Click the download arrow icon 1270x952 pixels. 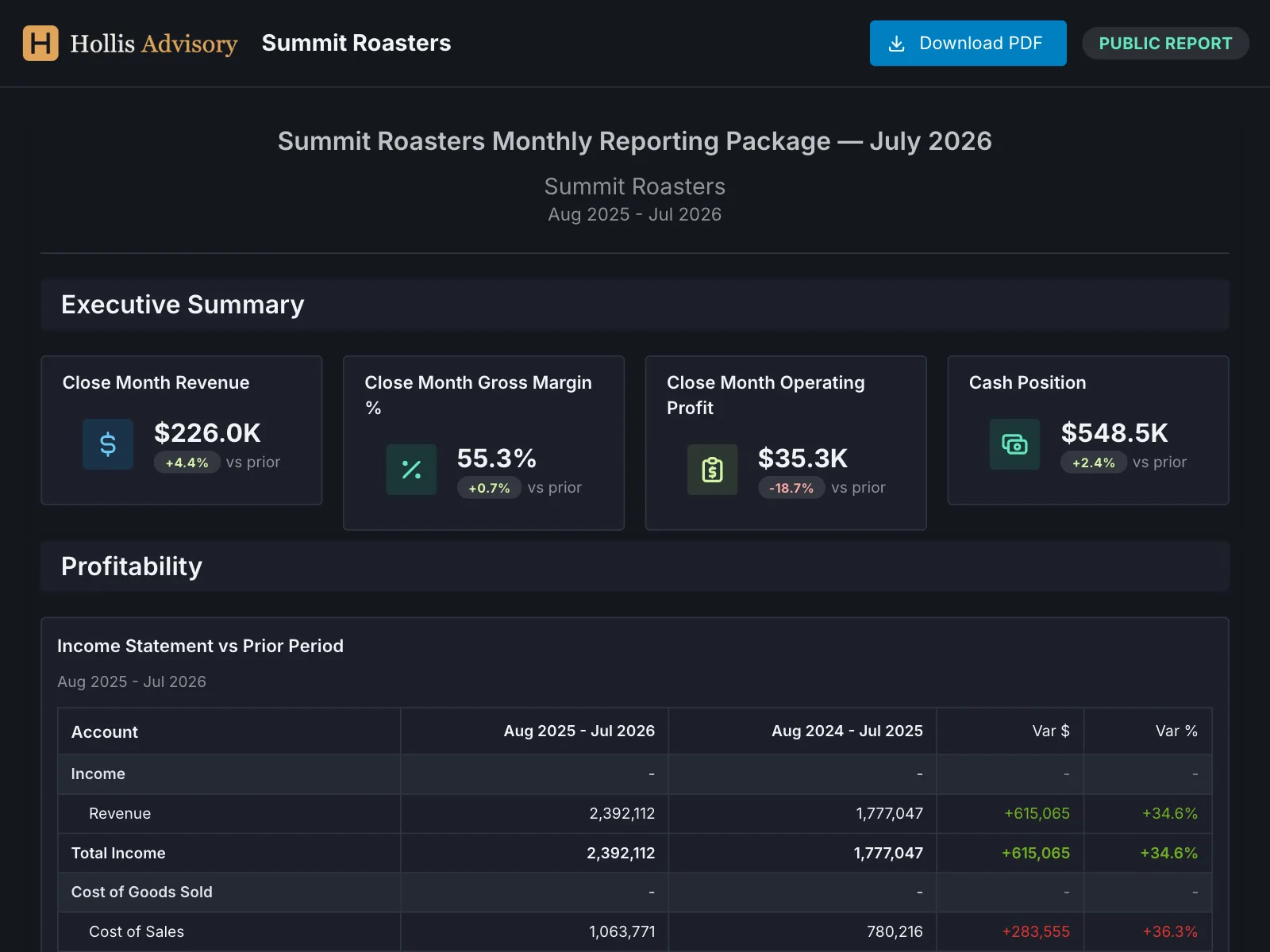click(896, 44)
